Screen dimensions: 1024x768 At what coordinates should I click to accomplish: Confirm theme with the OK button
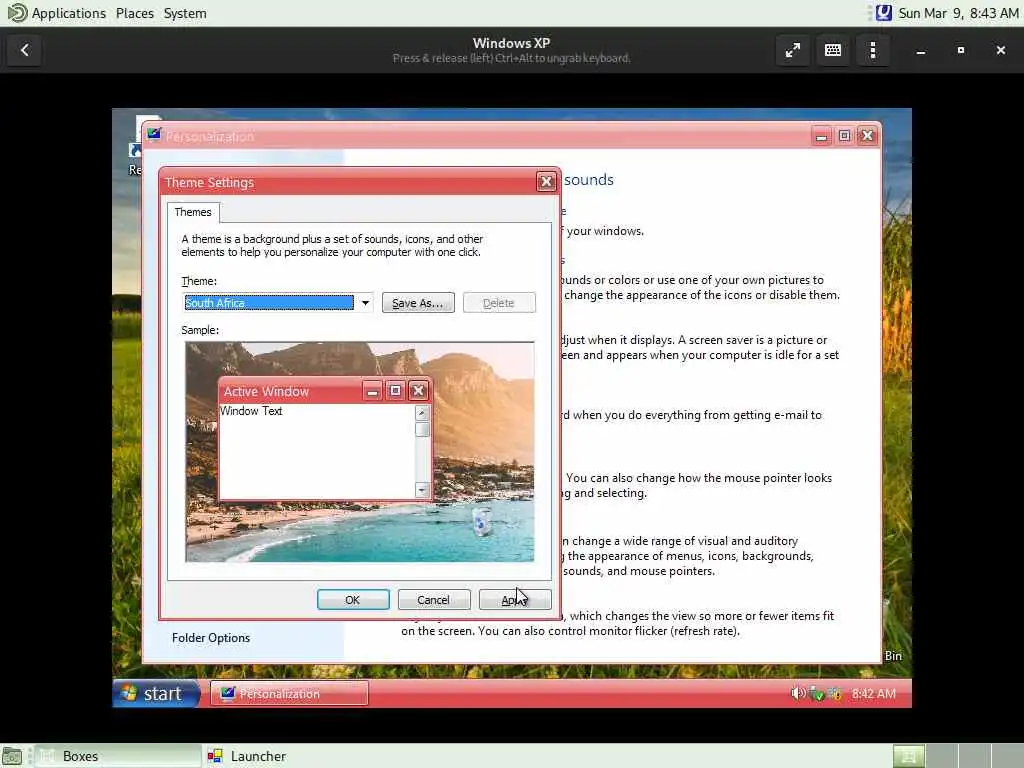coord(353,600)
